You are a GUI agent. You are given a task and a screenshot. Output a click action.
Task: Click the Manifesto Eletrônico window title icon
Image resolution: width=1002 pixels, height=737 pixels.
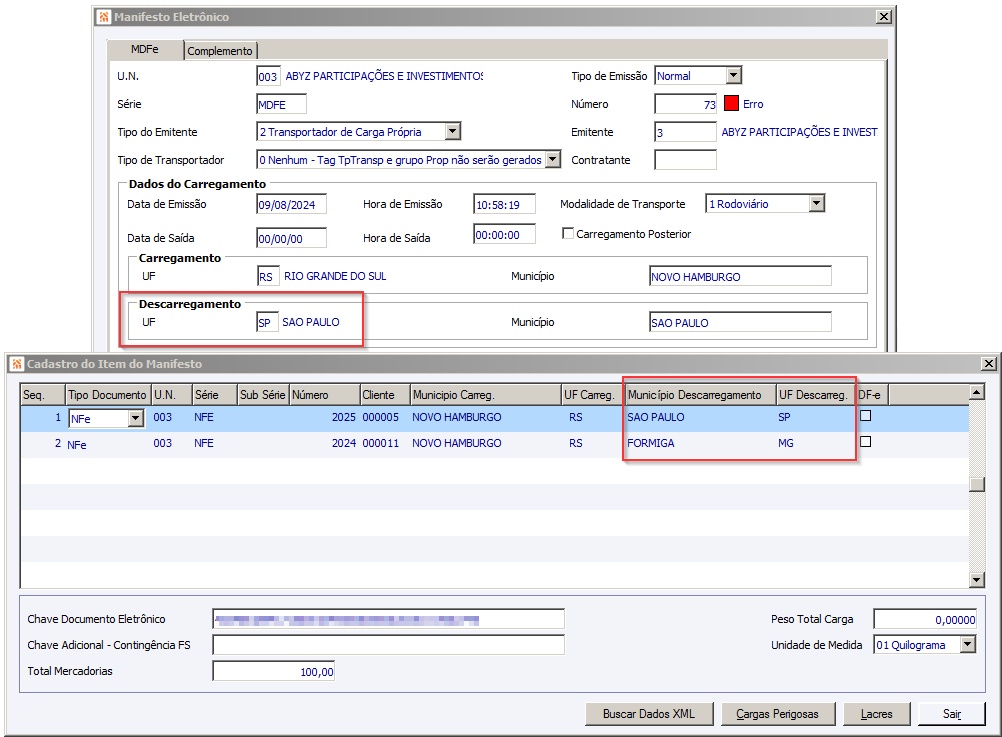click(104, 17)
